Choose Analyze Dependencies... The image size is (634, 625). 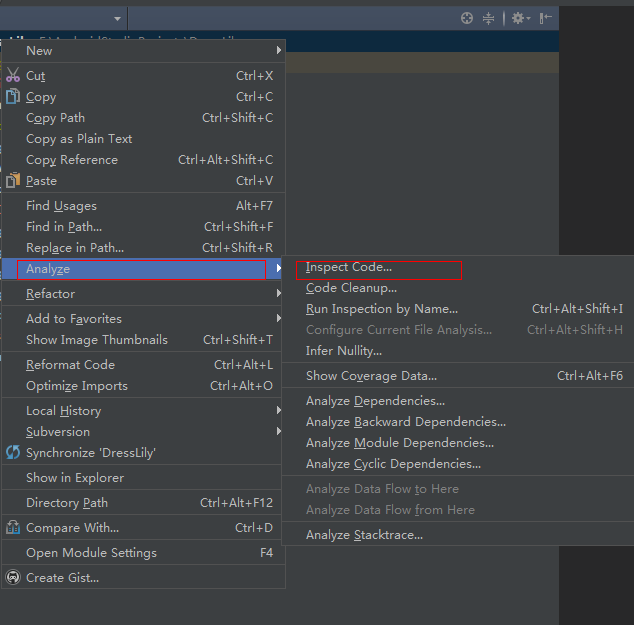[458, 401]
